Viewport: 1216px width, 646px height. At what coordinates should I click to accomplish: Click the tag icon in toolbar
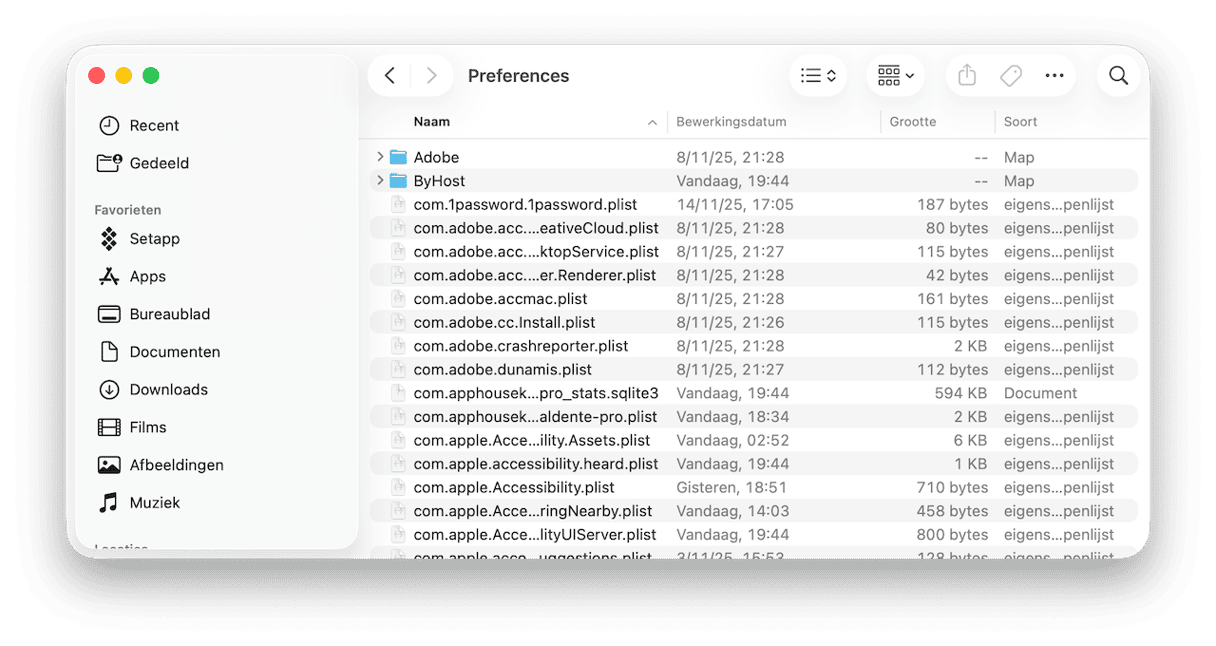tap(1010, 76)
